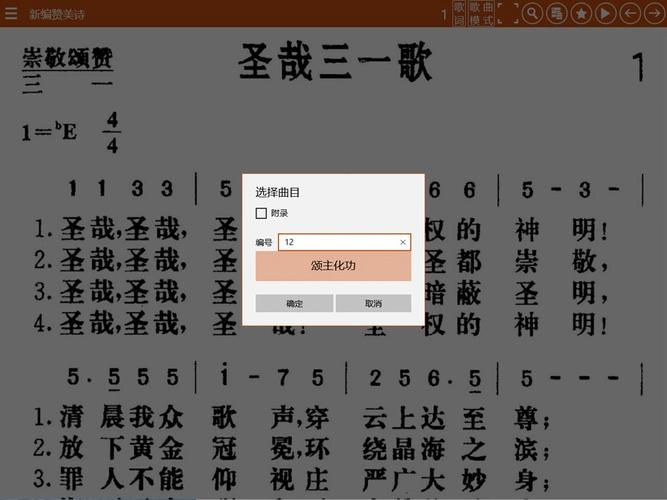Image resolution: width=667 pixels, height=500 pixels.
Task: Switch to 歌曲模式 song mode
Action: tap(481, 13)
